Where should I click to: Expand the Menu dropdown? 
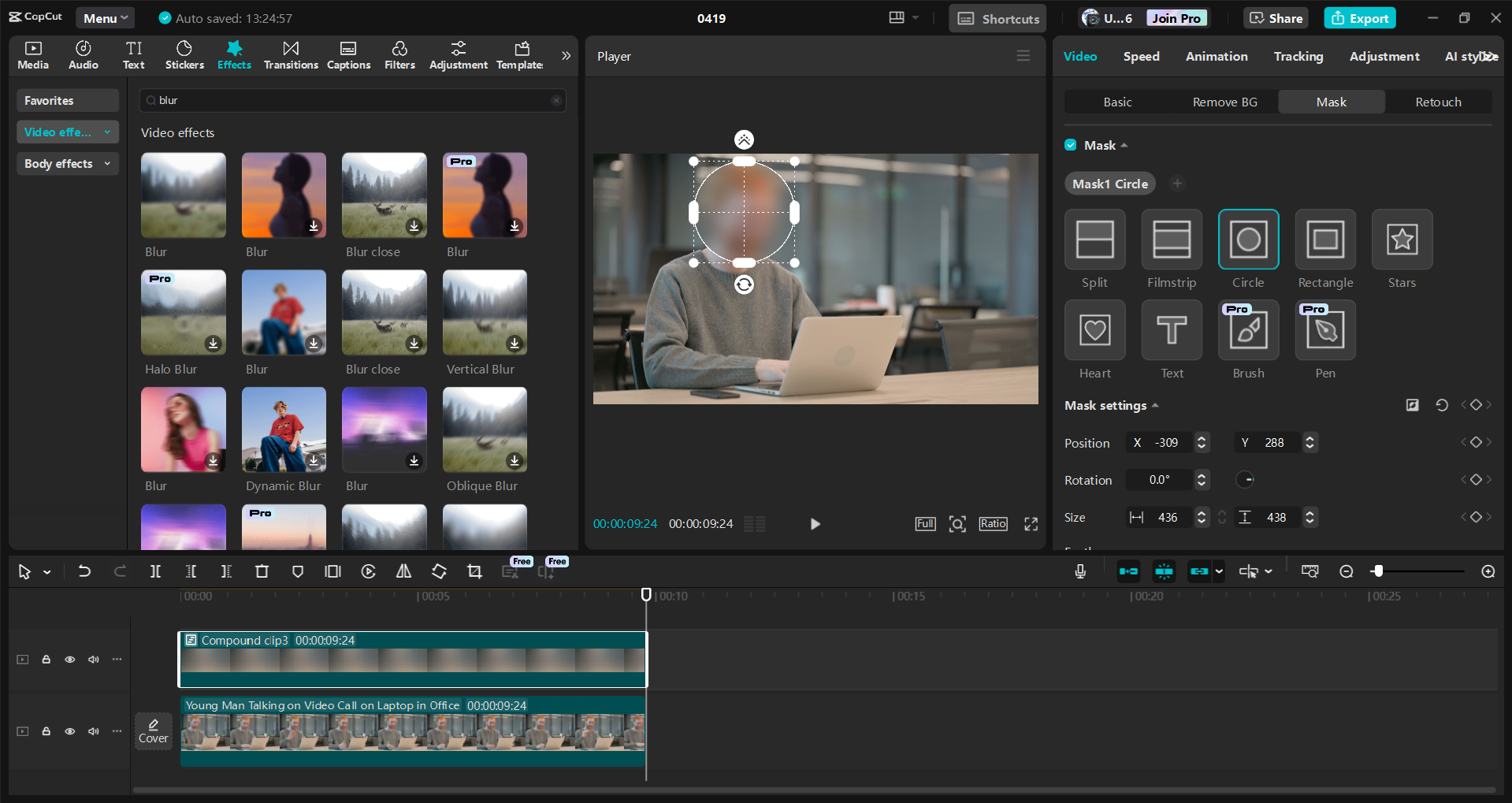click(x=105, y=18)
